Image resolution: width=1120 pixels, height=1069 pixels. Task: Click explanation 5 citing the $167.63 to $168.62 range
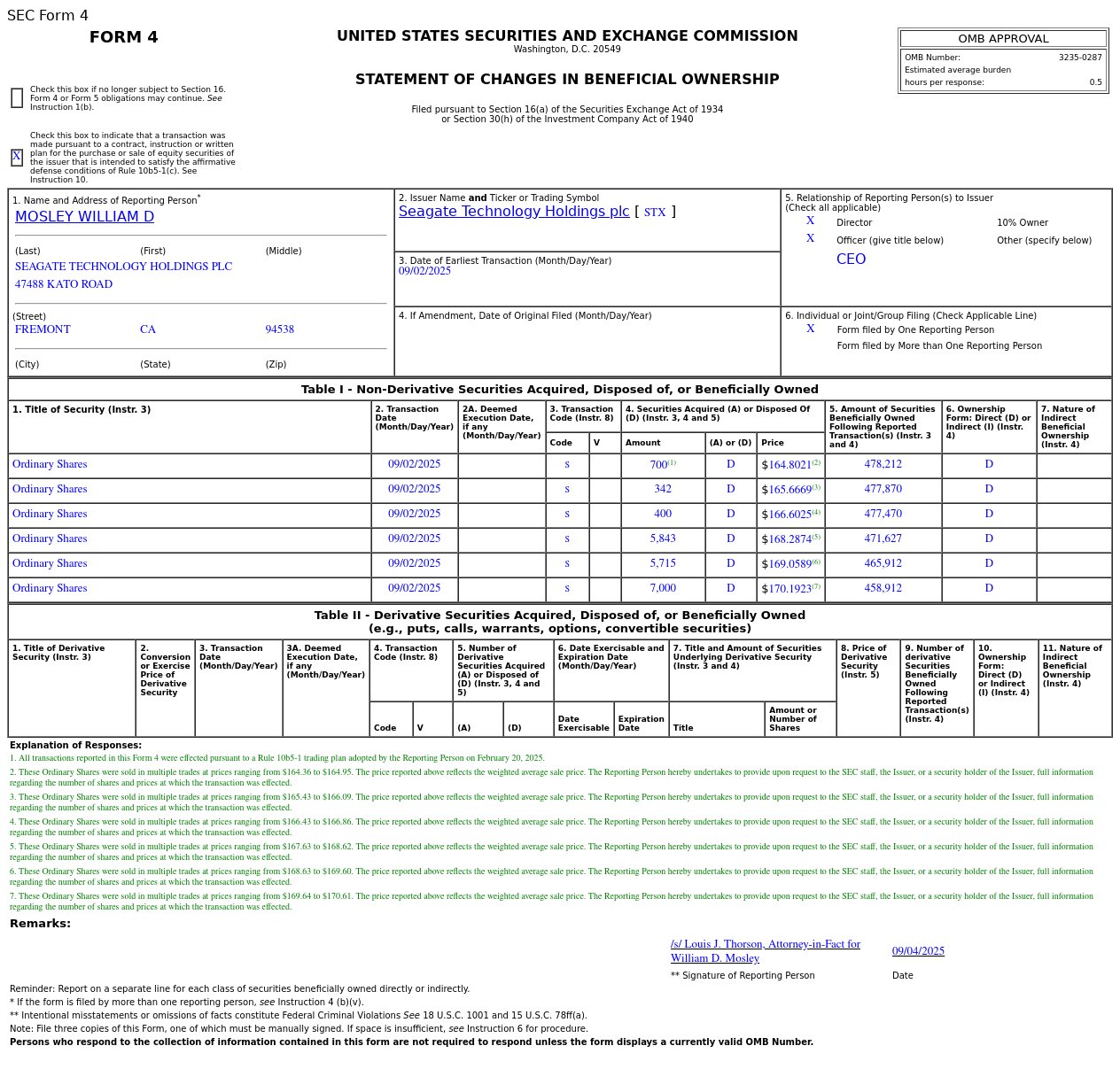coord(551,852)
